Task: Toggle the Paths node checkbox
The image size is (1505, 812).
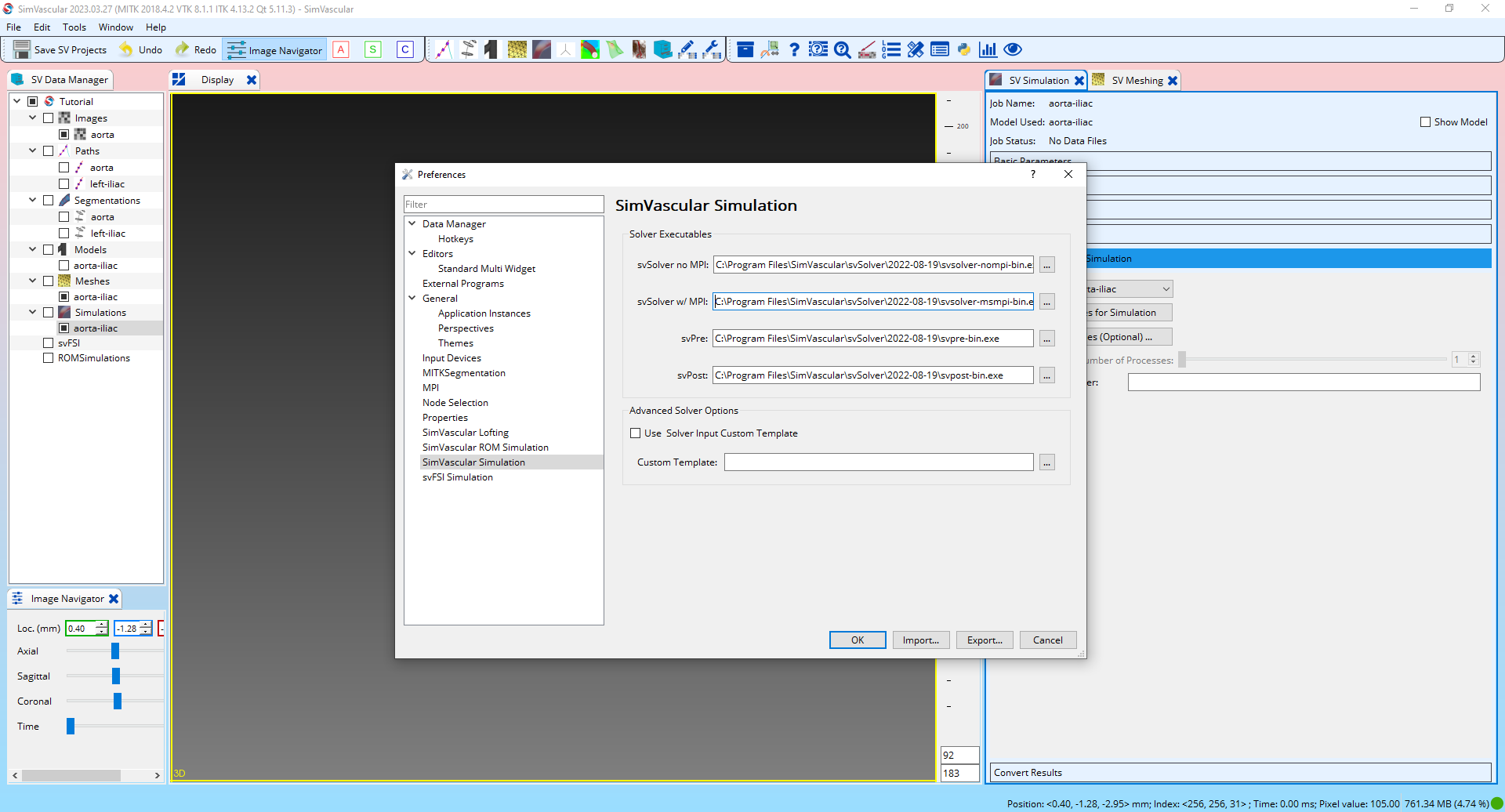Action: [x=48, y=151]
